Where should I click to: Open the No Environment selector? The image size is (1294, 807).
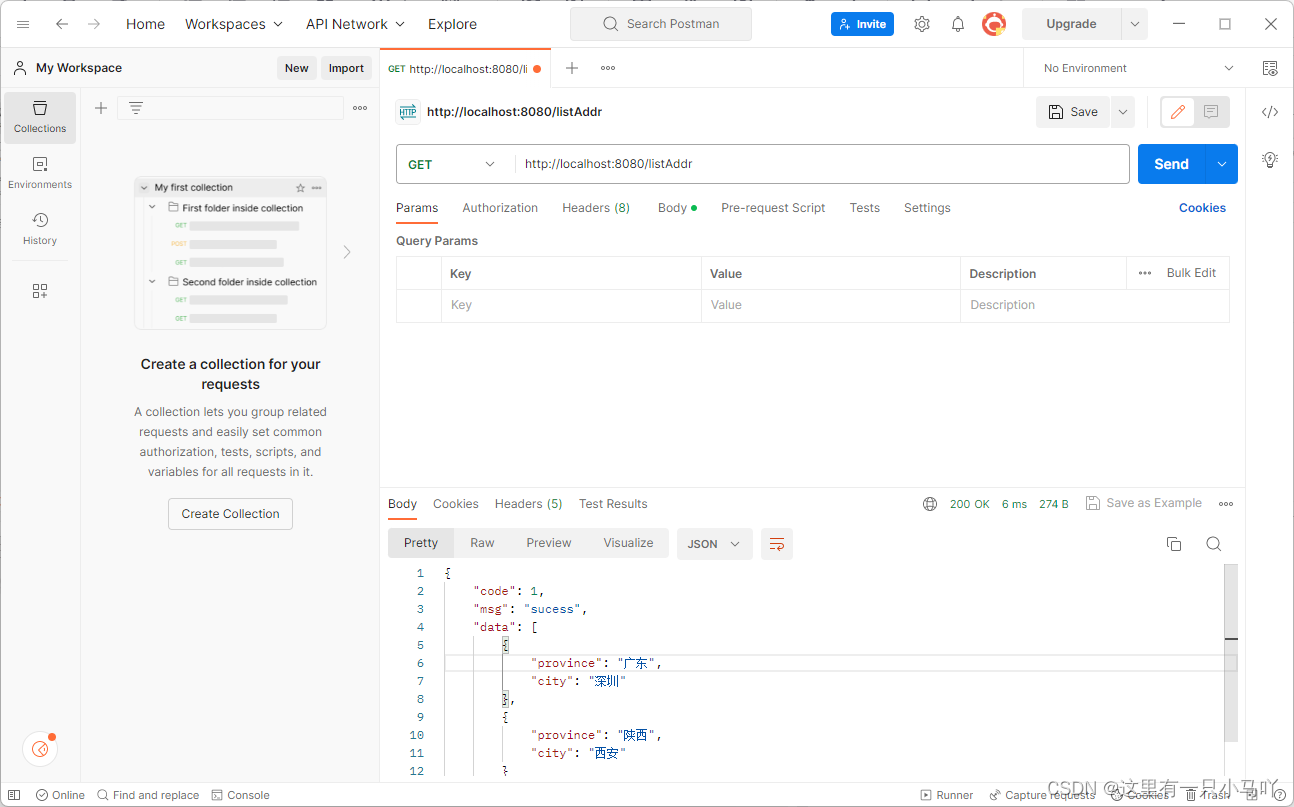pos(1138,68)
